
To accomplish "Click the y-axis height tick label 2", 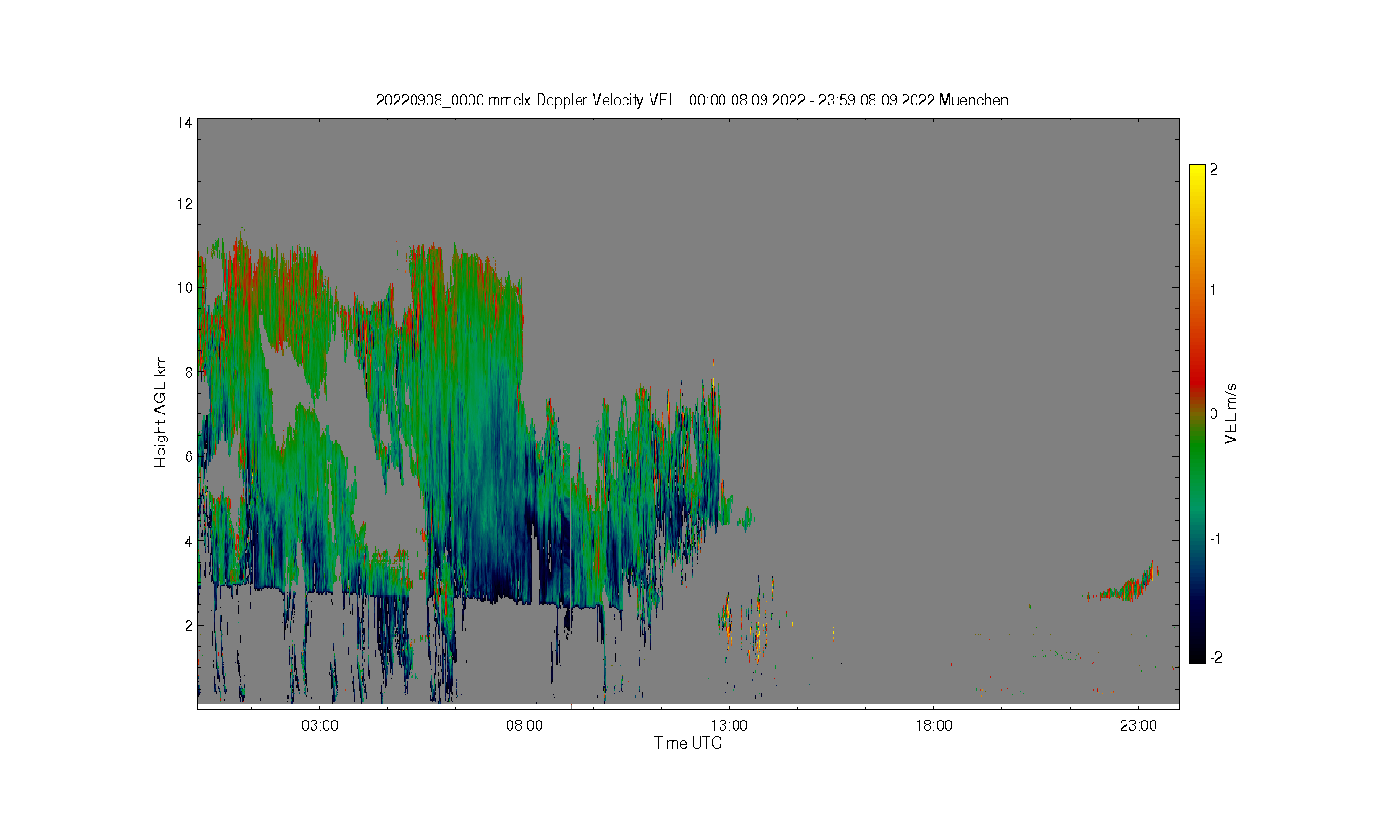I will tap(189, 625).
